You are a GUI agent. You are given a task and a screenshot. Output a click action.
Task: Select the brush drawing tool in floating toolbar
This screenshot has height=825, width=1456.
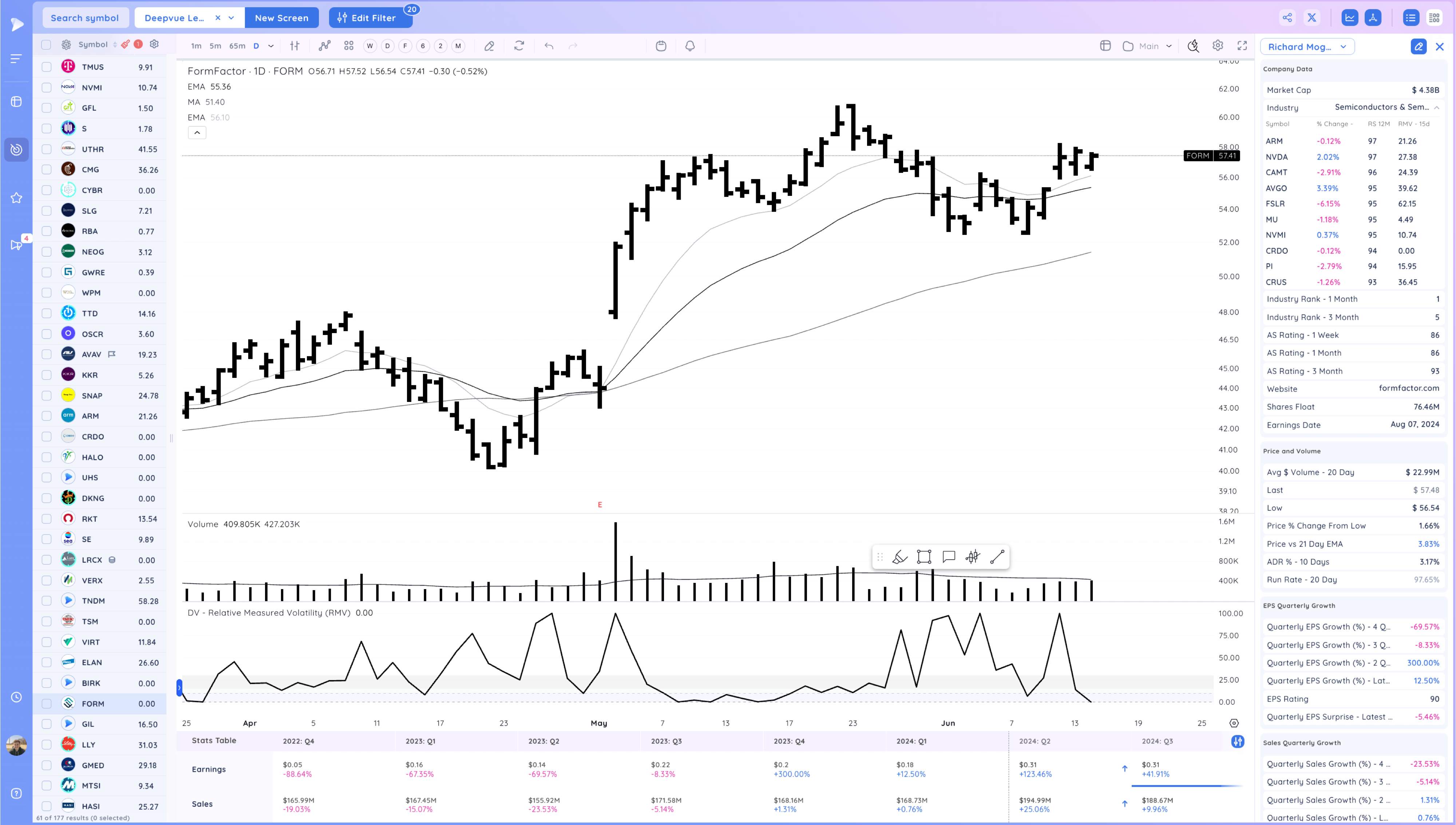tap(899, 557)
